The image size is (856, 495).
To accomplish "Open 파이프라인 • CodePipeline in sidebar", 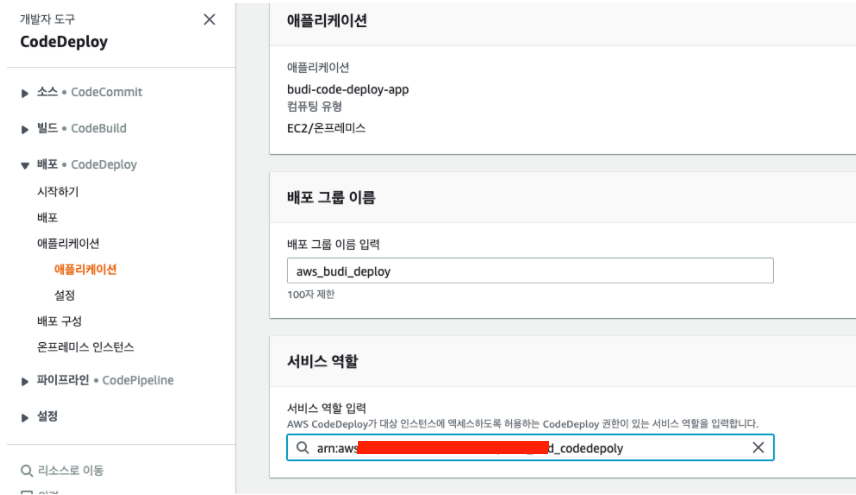I will tap(105, 380).
